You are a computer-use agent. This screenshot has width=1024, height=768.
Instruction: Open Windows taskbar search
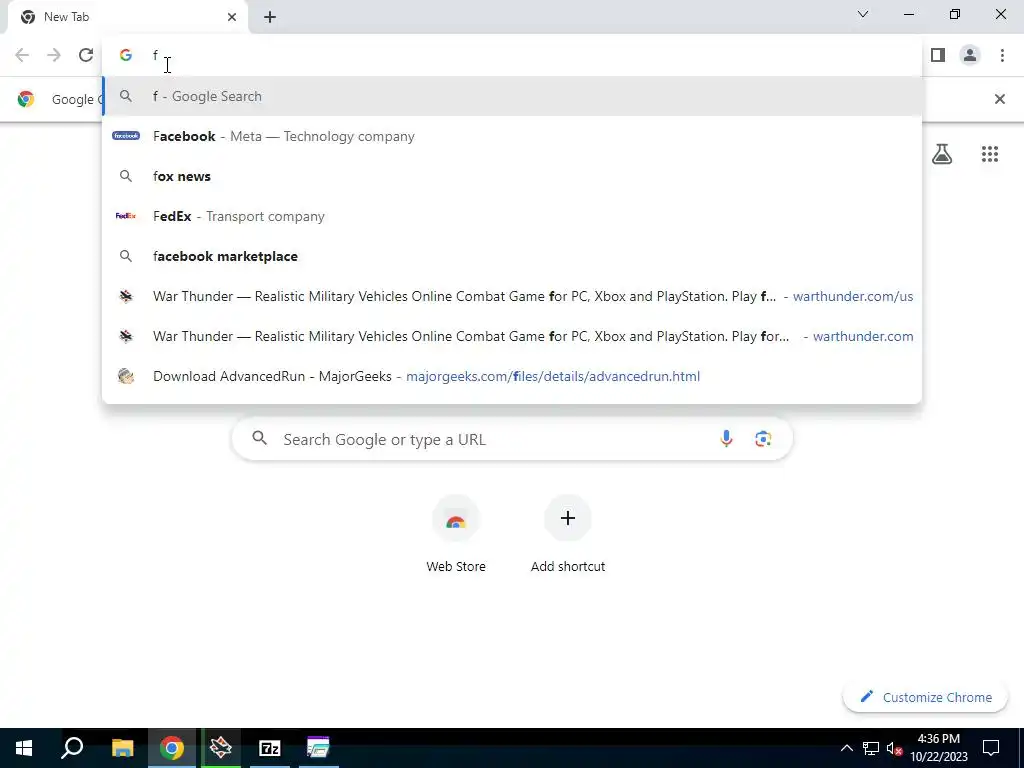(72, 748)
